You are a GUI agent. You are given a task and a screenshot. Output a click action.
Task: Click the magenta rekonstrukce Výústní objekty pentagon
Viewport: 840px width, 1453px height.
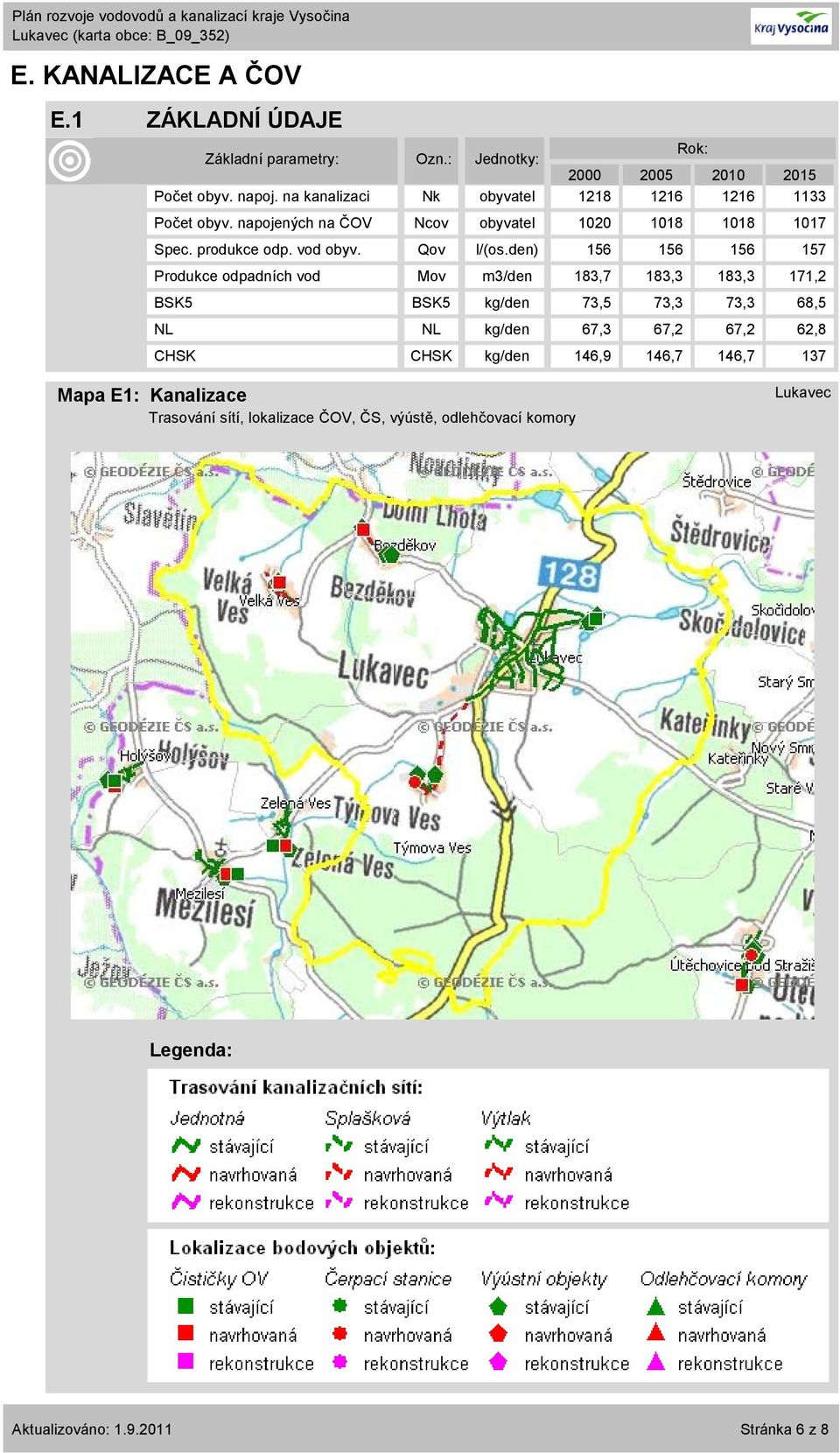498,1361
